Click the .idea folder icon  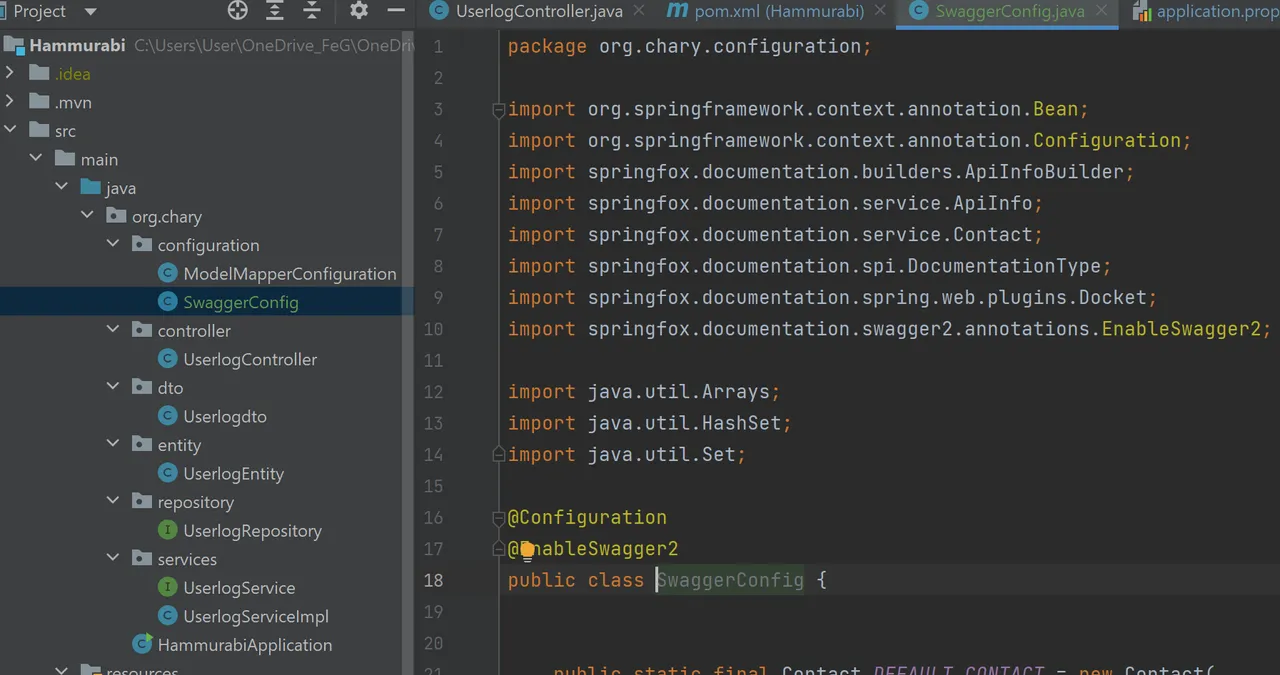tap(39, 73)
